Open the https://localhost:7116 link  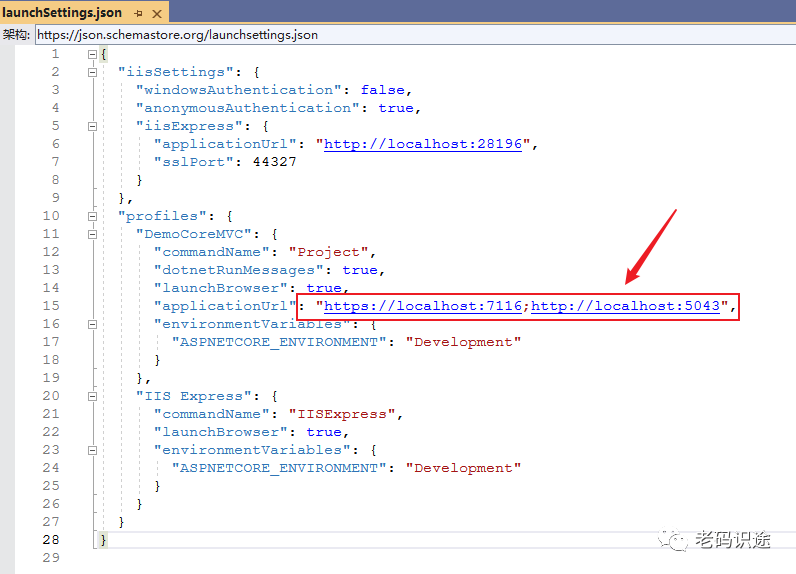coord(423,306)
